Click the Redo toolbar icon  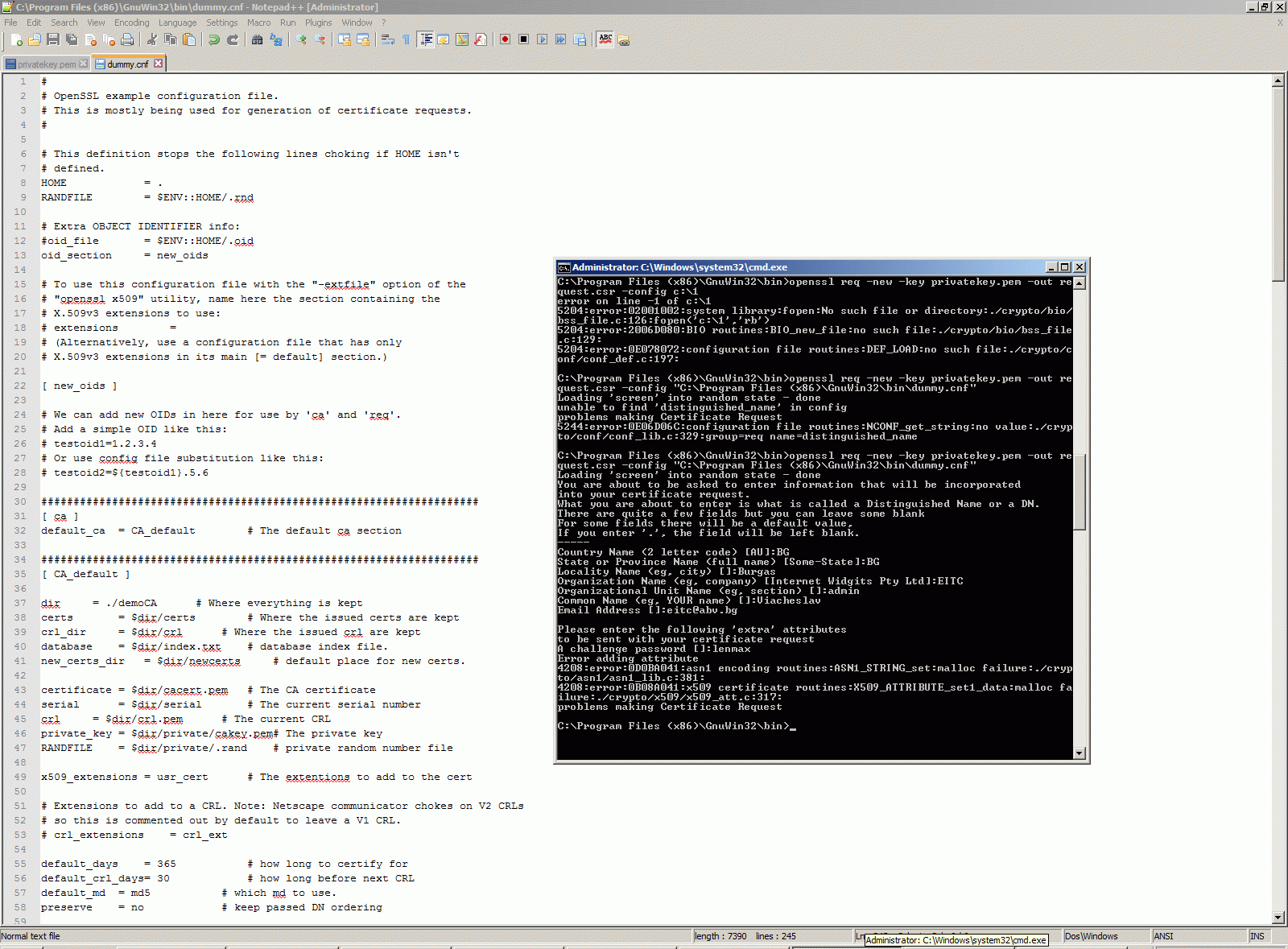pos(233,39)
